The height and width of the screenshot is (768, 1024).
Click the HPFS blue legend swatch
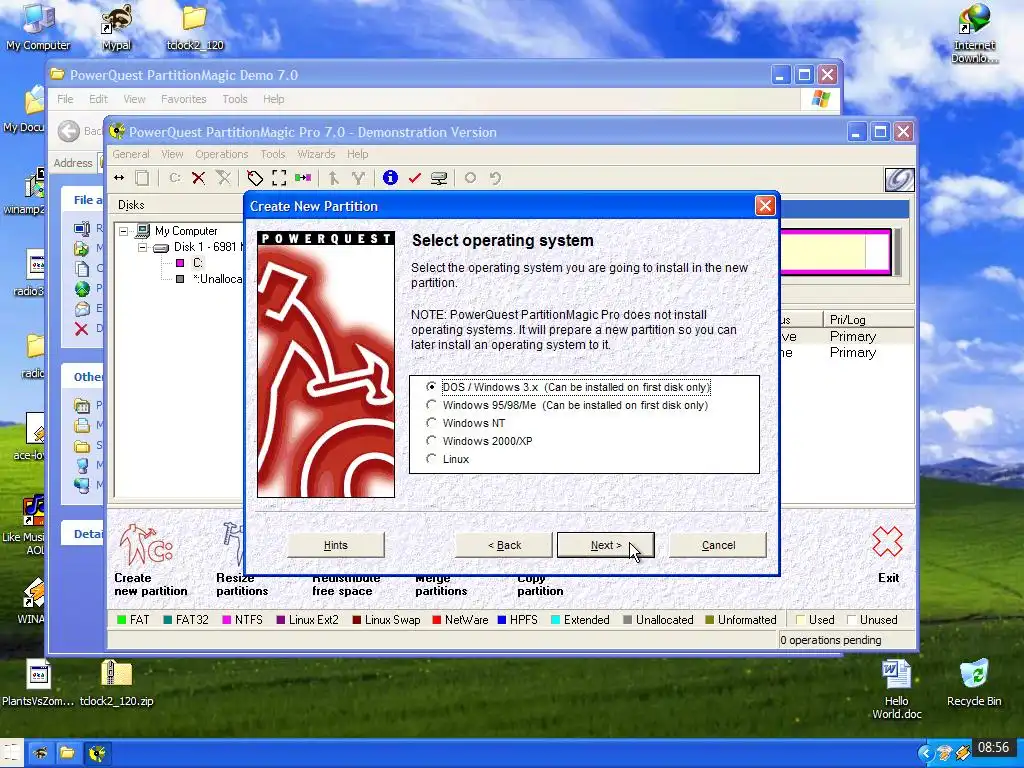point(502,620)
